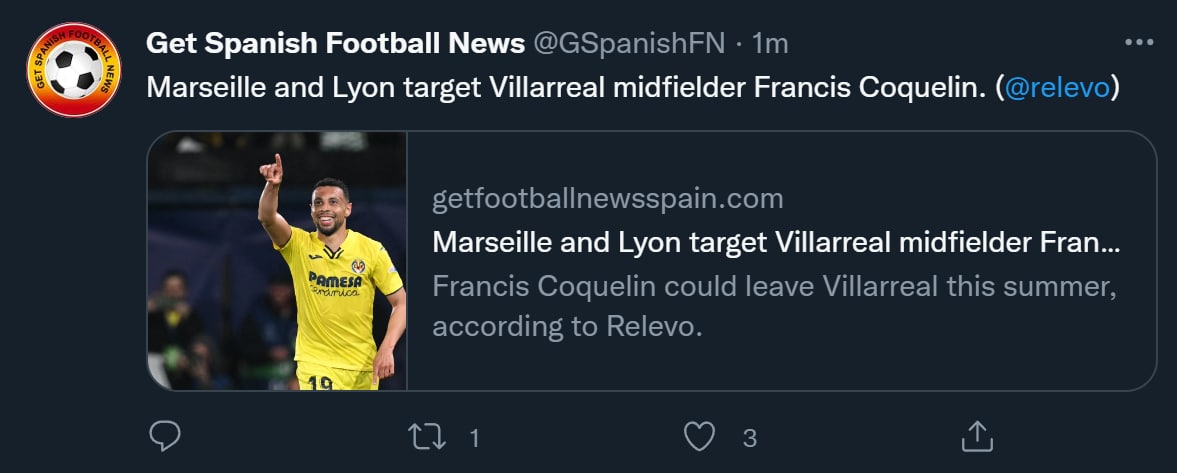Open the truncated card headline about Marseille and Lyon

click(776, 243)
